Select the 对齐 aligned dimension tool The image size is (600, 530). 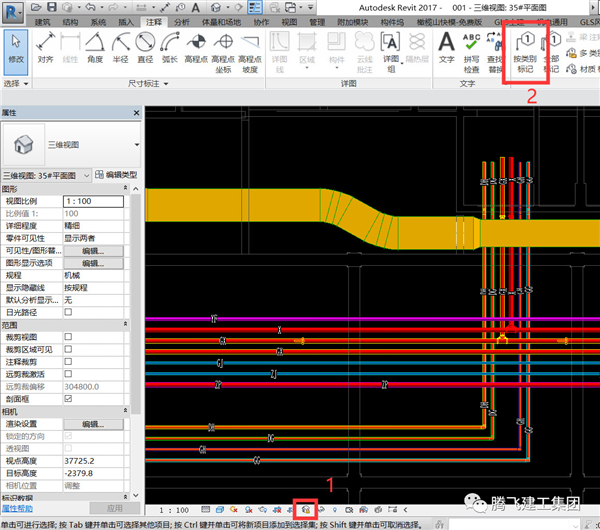click(45, 47)
